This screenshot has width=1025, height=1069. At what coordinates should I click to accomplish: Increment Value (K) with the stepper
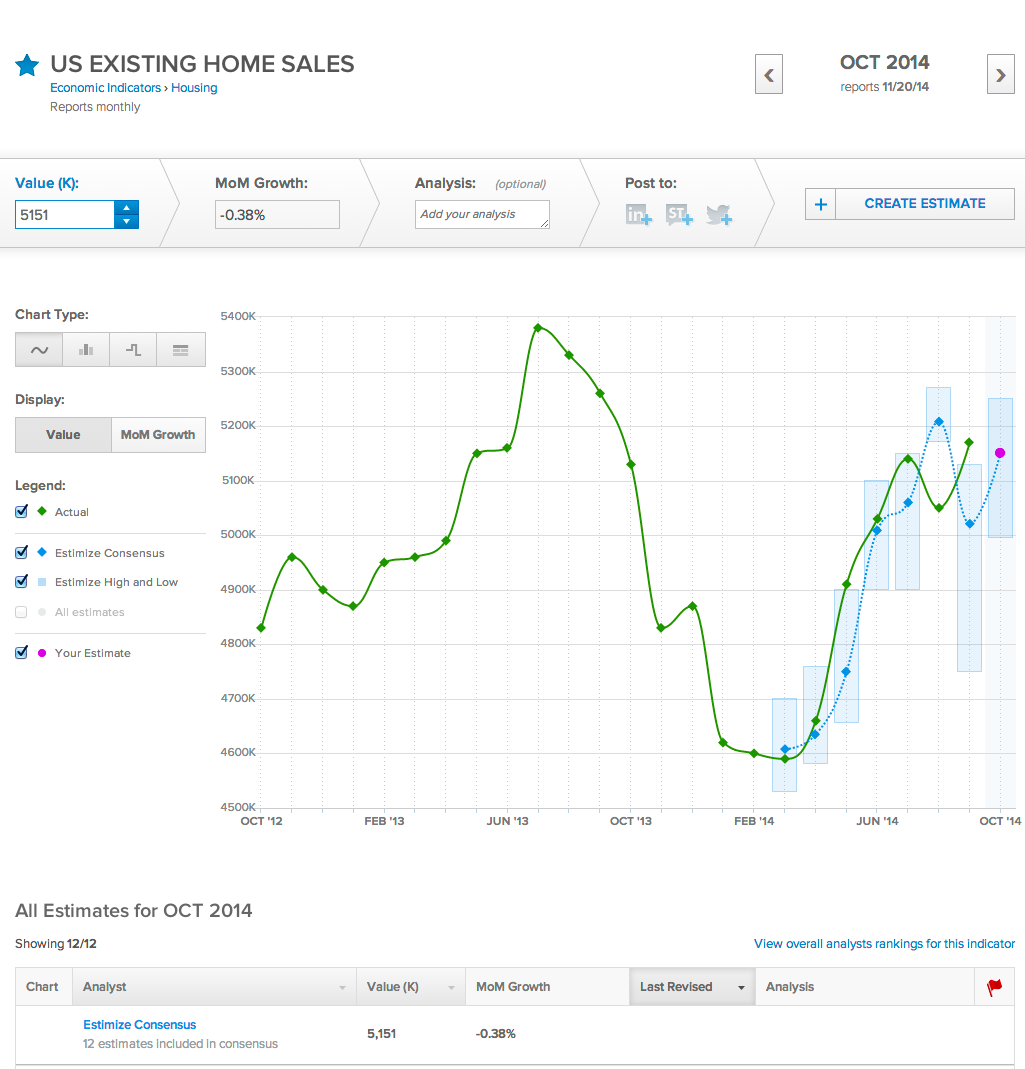127,208
